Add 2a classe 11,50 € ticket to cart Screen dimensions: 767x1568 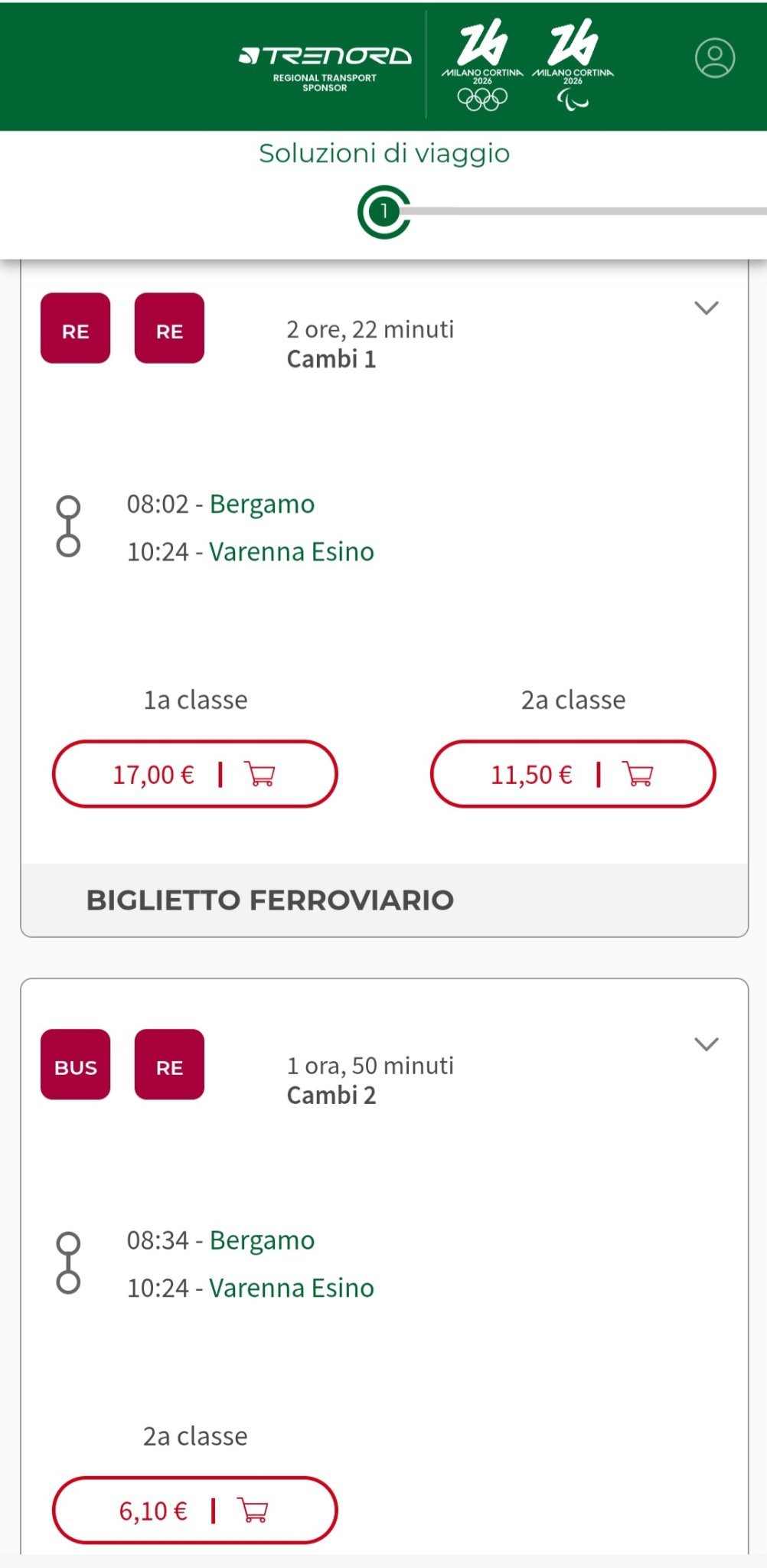pos(573,774)
